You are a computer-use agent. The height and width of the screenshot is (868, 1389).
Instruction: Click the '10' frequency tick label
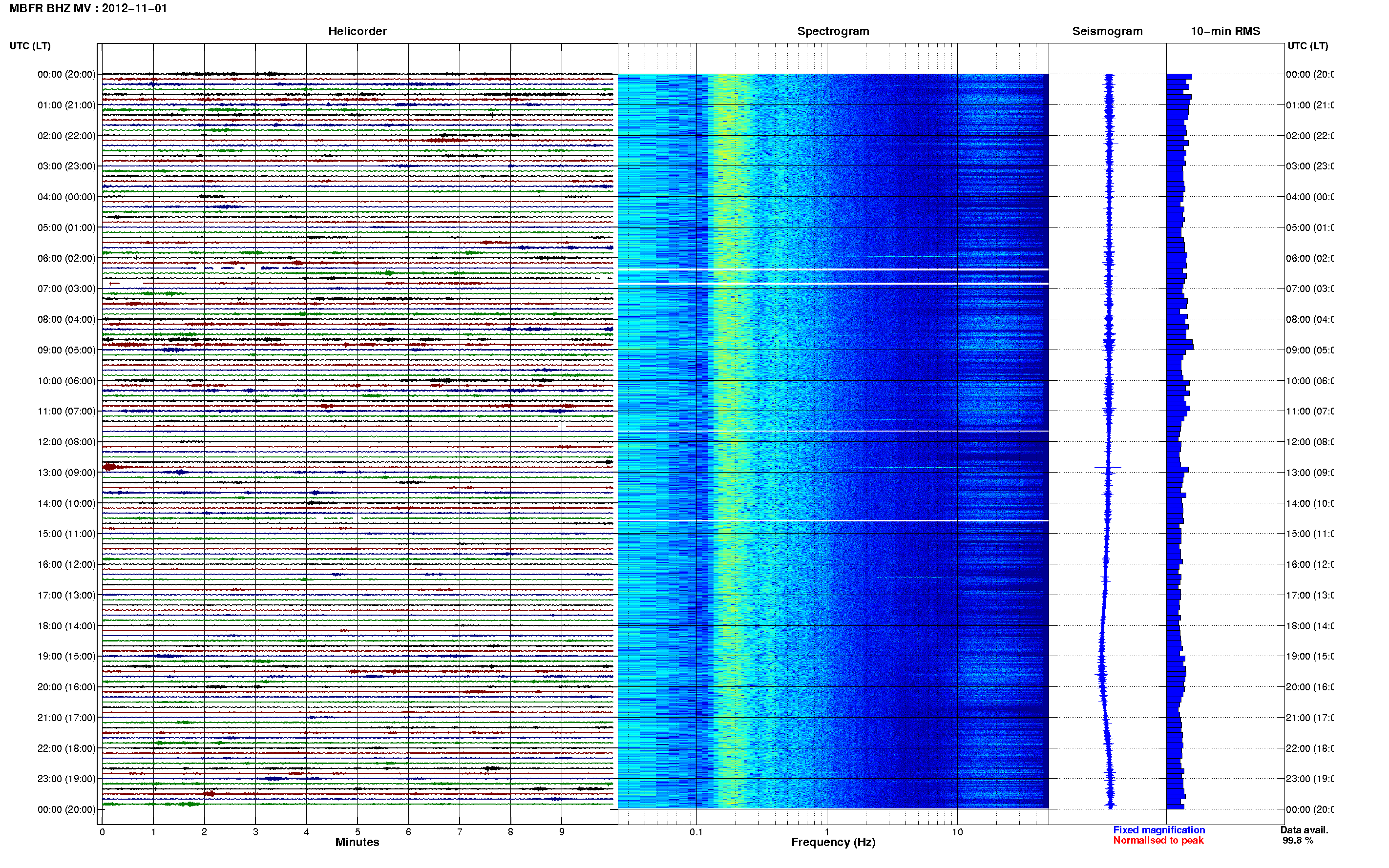(x=957, y=832)
